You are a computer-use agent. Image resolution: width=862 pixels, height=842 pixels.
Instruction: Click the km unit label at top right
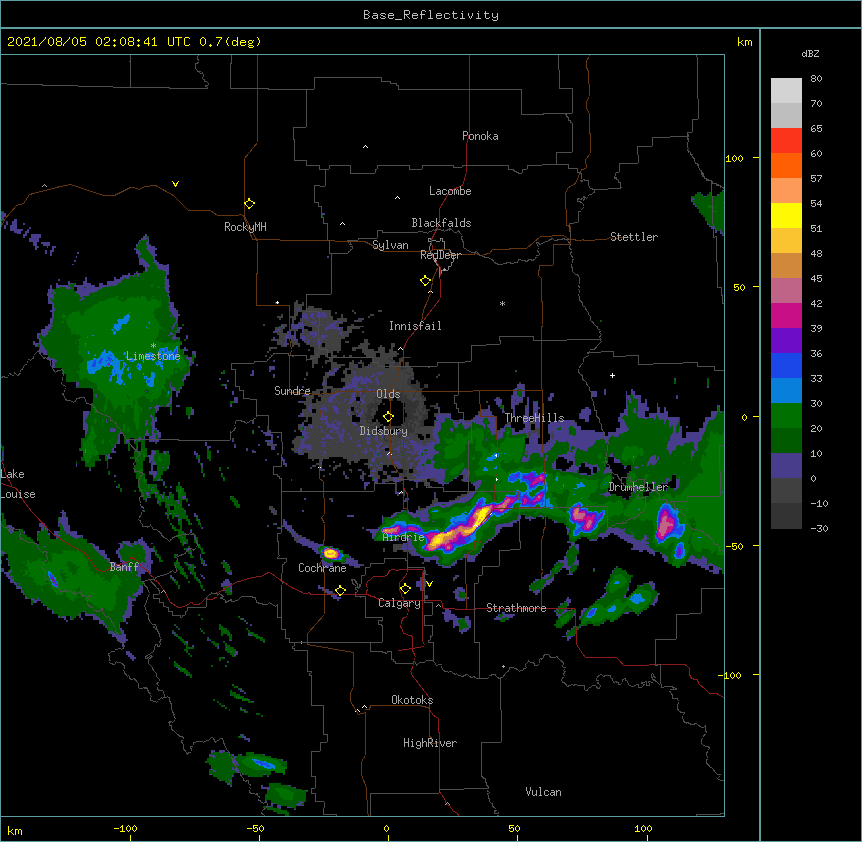[x=745, y=42]
